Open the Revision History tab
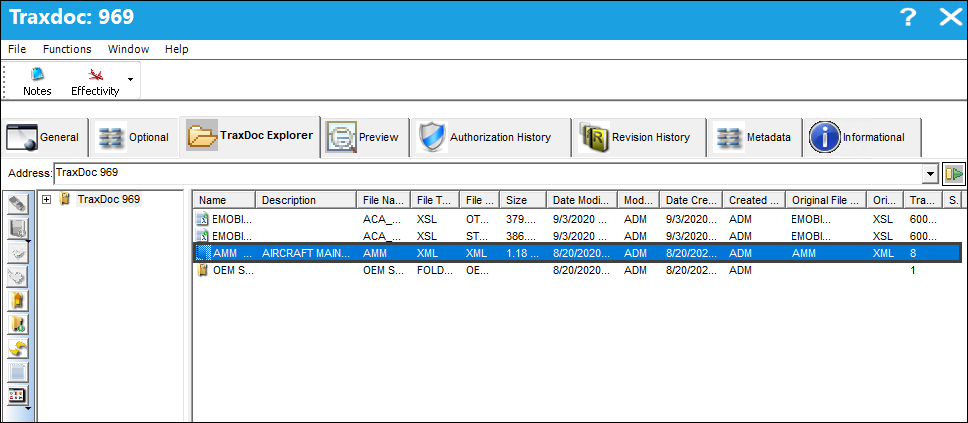 tap(638, 137)
